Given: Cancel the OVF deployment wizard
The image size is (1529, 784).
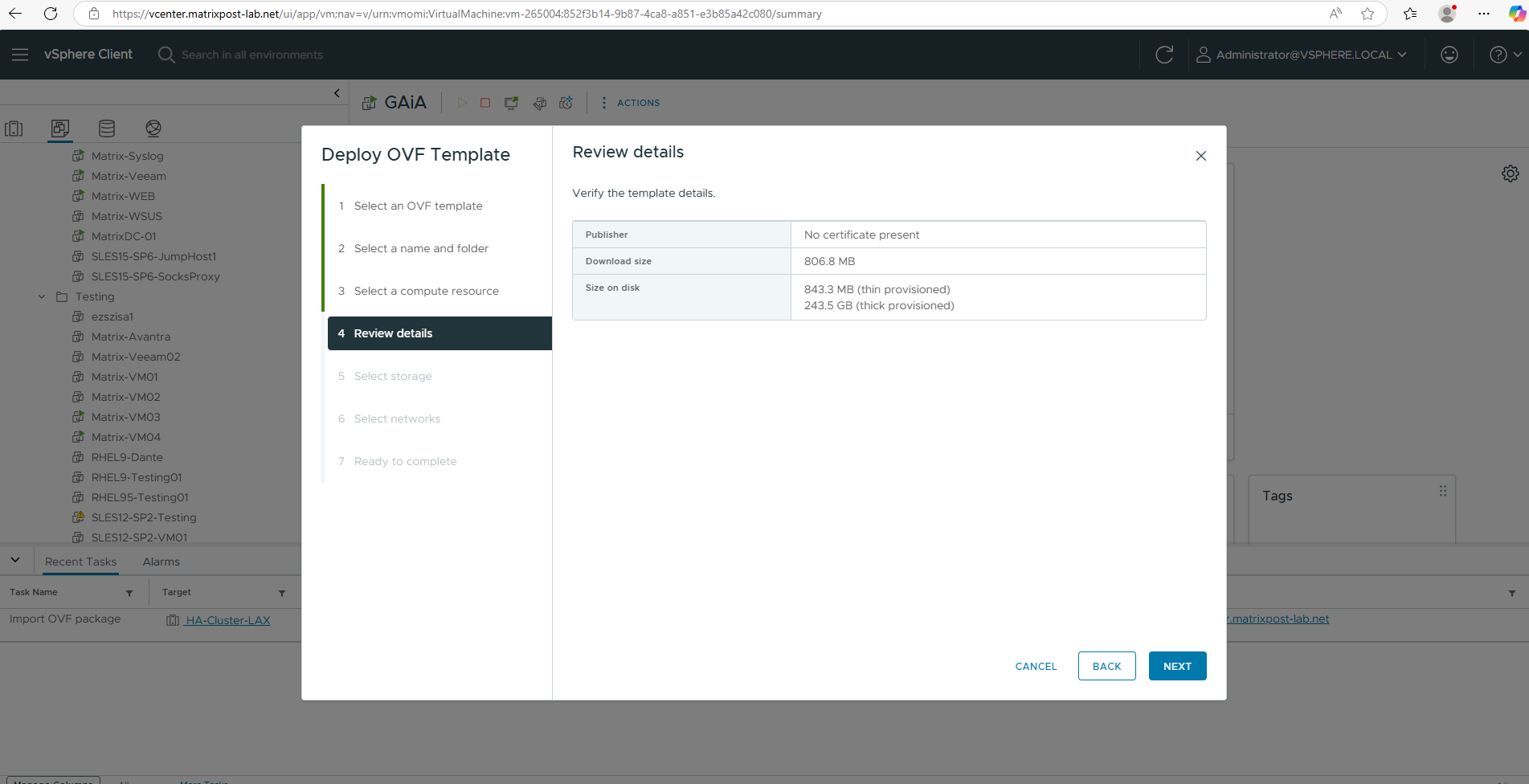Looking at the screenshot, I should [x=1036, y=666].
